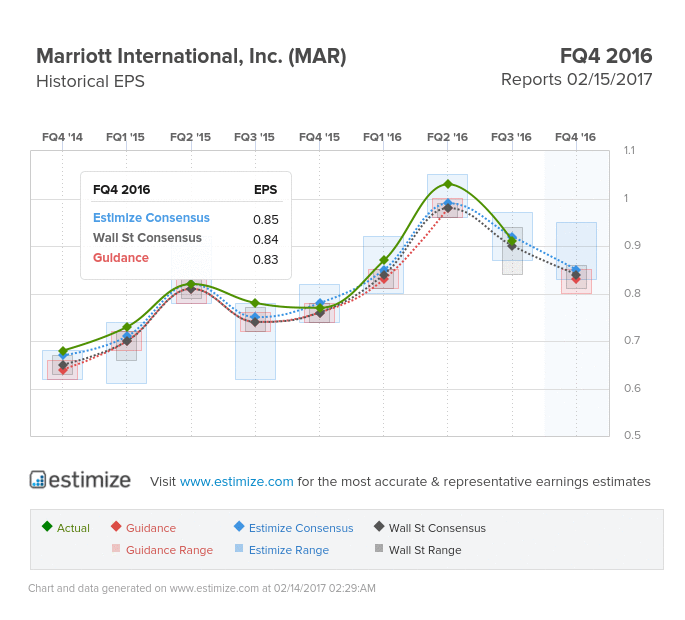Click the 0.85 EPS value in tooltip
Image resolution: width=685 pixels, height=620 pixels.
pyautogui.click(x=266, y=219)
